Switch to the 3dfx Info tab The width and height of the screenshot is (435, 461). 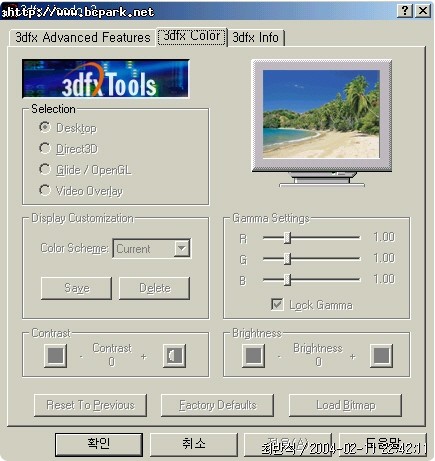tap(256, 37)
